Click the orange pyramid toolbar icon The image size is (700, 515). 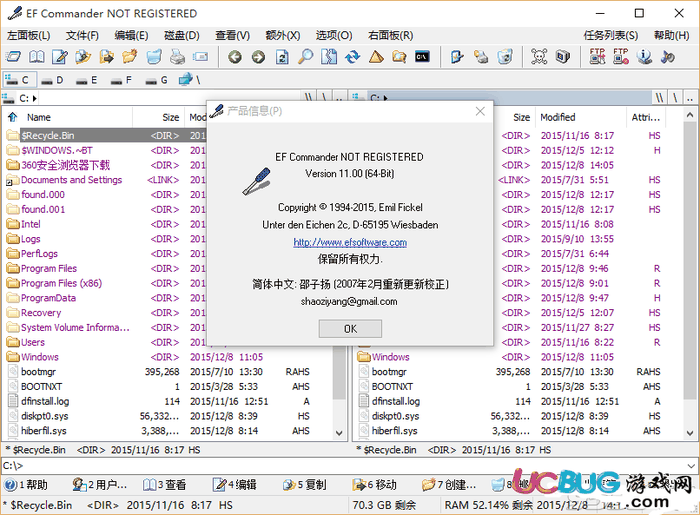point(376,57)
